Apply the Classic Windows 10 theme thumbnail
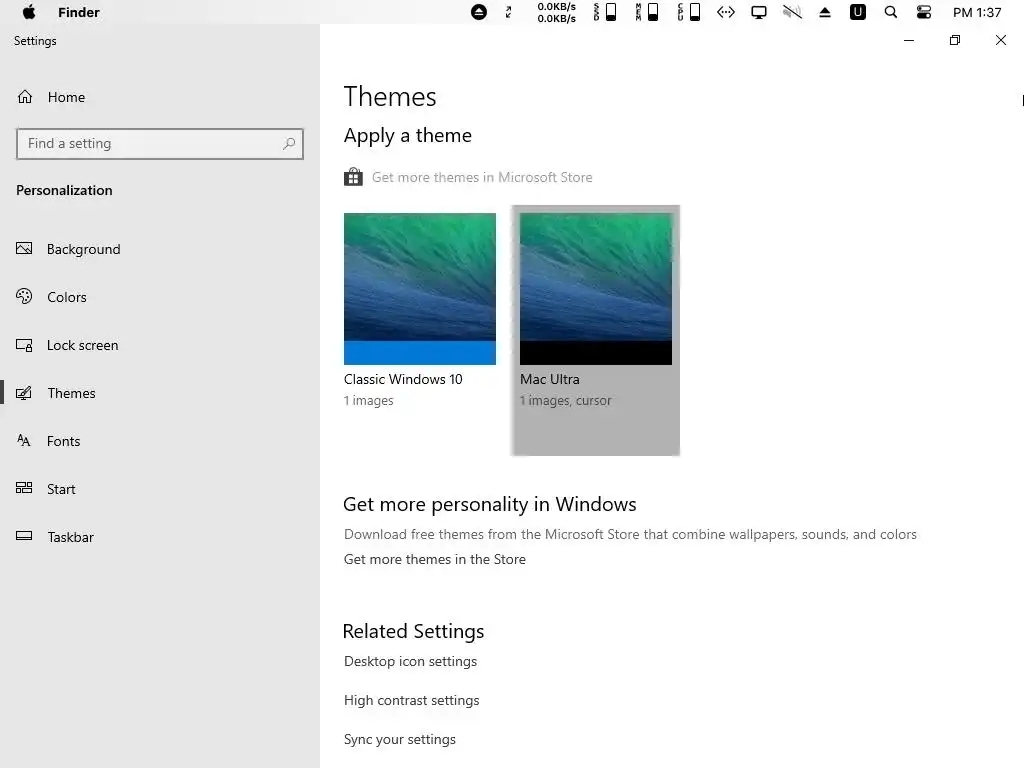1024x768 pixels. pos(420,289)
